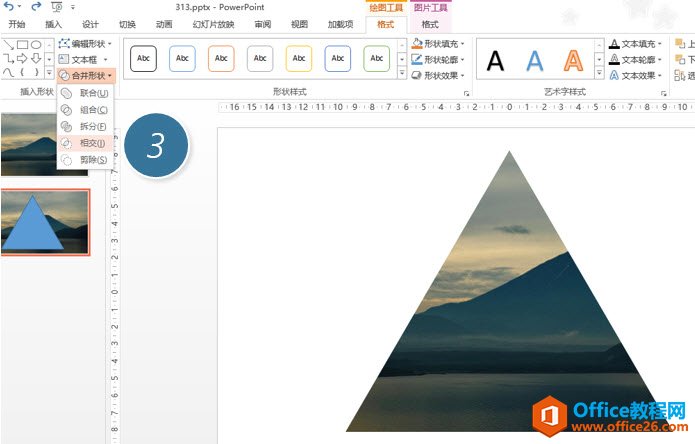Image resolution: width=695 pixels, height=444 pixels.
Task: Select the rectangle shape in shapes gallery
Action: [x=21, y=44]
